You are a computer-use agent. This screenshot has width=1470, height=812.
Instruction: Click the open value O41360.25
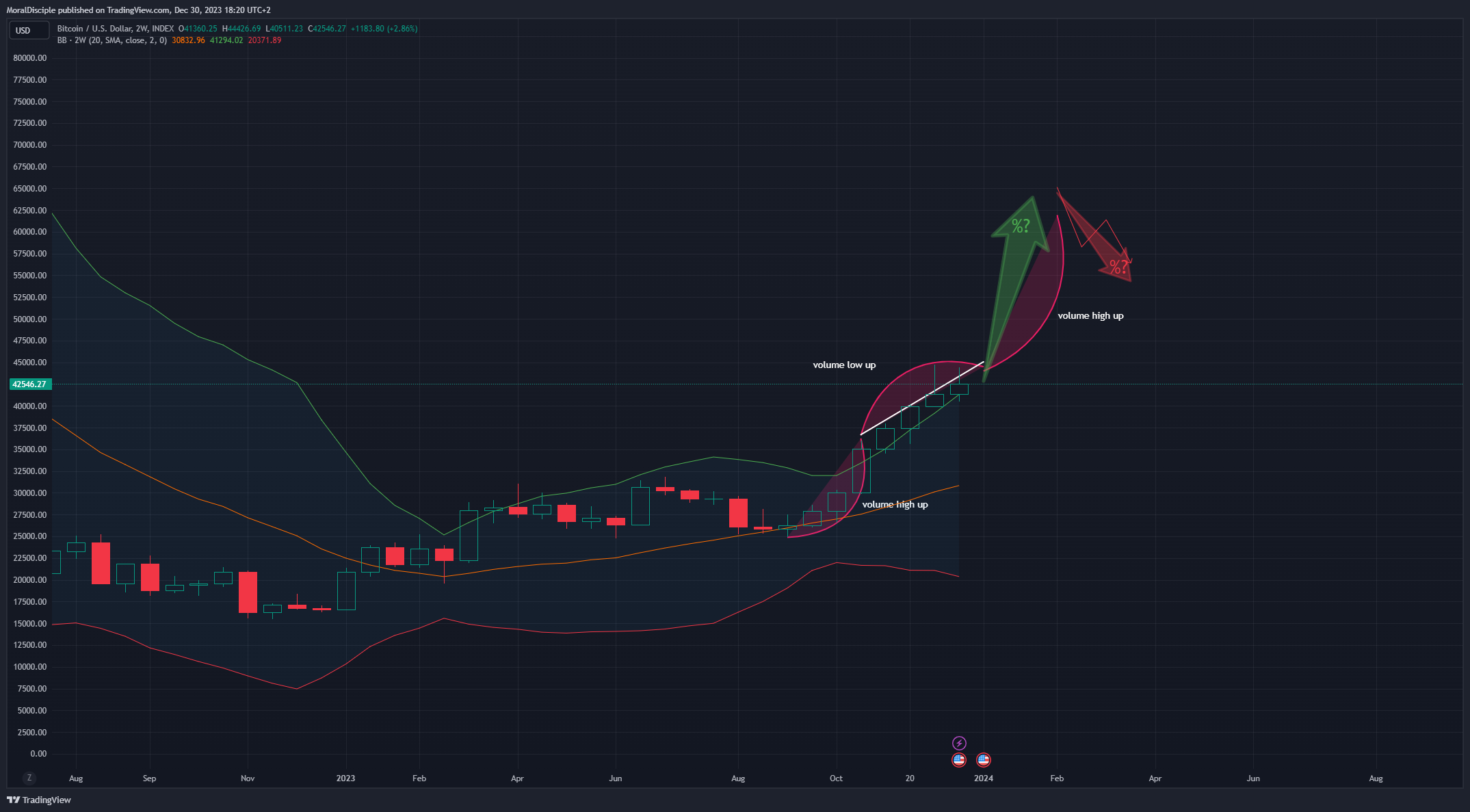[198, 29]
